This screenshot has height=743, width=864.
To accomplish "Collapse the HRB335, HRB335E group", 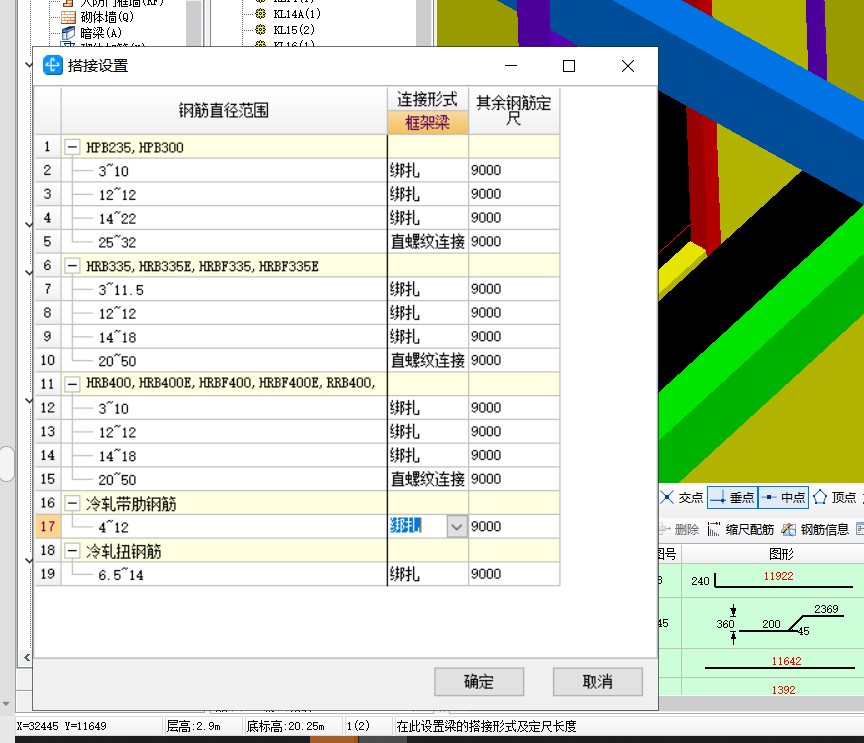I will pyautogui.click(x=72, y=266).
